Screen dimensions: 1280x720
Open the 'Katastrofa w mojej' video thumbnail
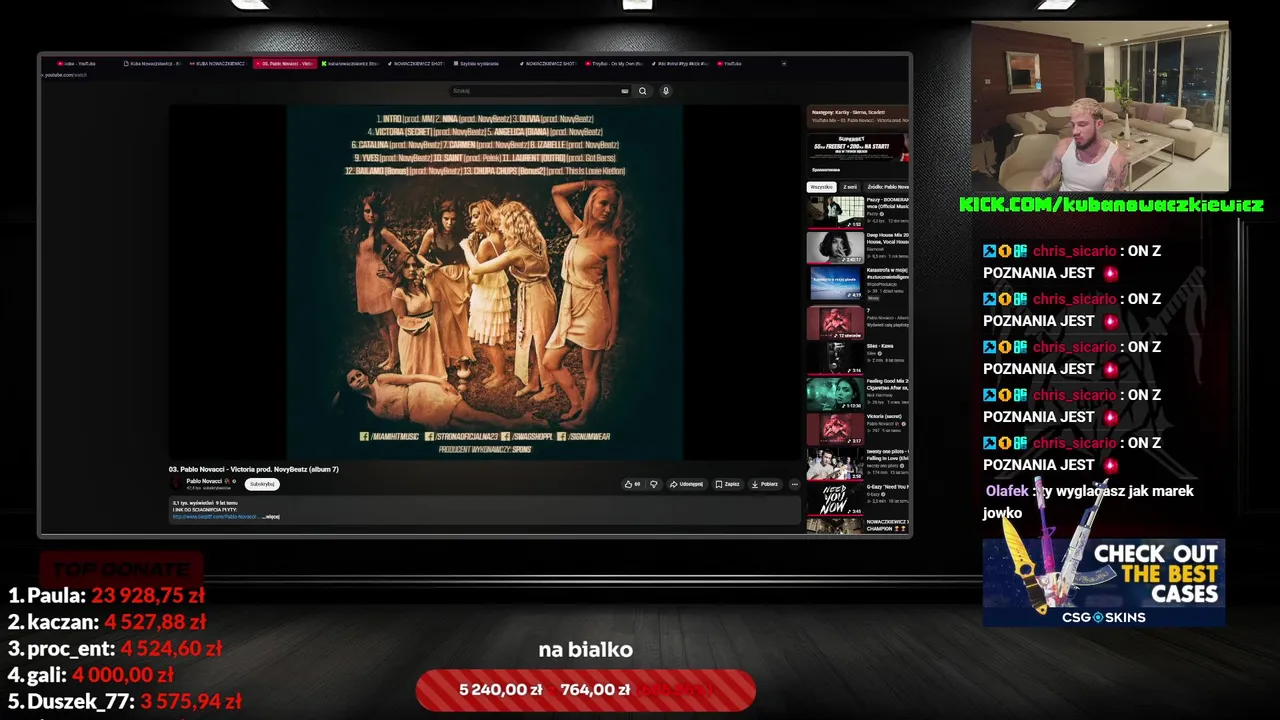tap(835, 283)
